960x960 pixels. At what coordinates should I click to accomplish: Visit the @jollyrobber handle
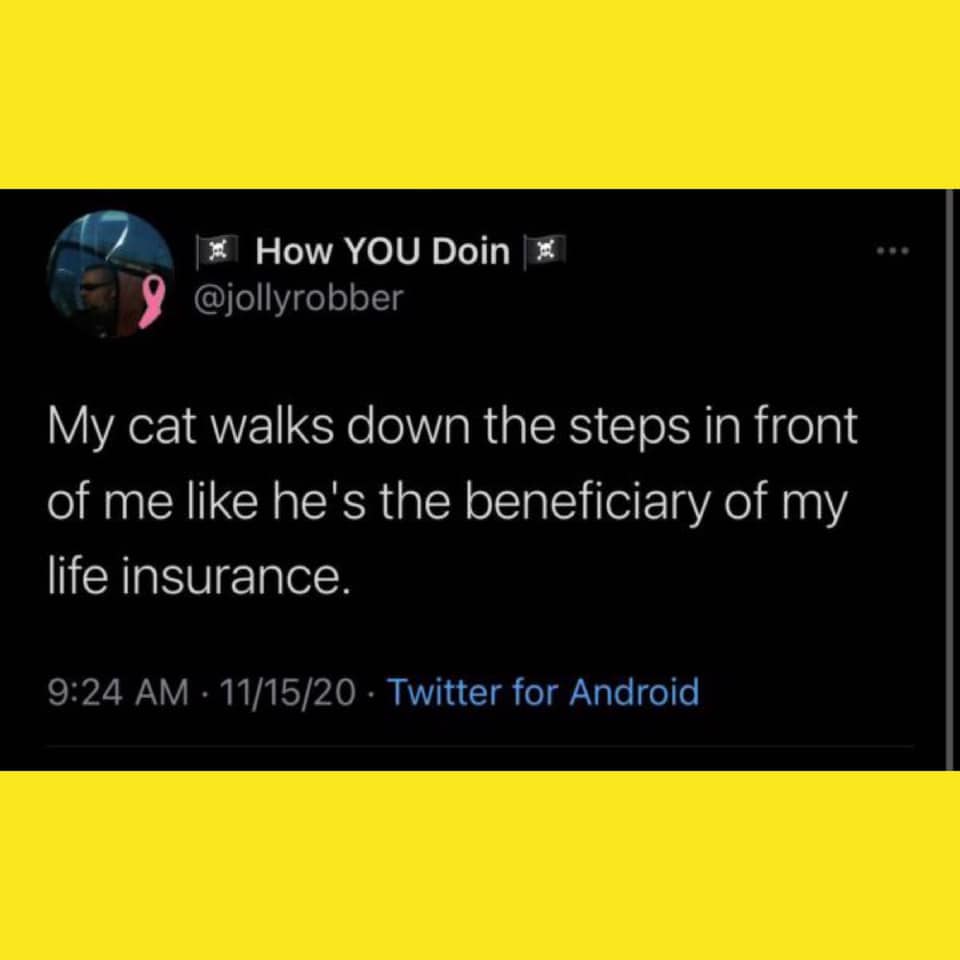point(299,298)
